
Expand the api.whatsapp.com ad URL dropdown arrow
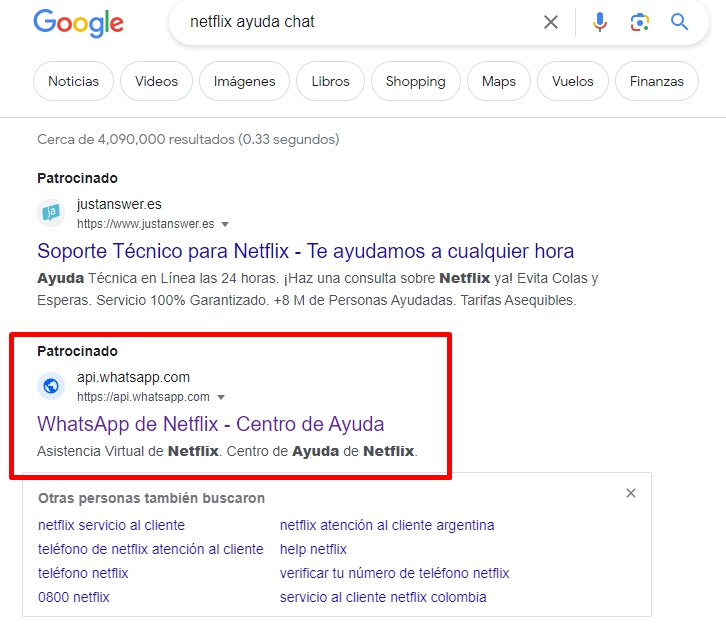(221, 397)
